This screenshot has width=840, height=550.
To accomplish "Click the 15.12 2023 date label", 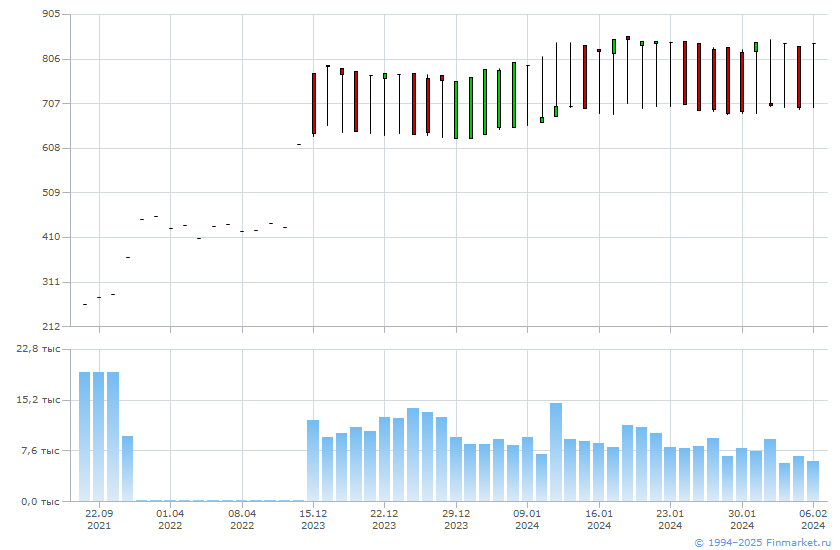I will pos(313,519).
